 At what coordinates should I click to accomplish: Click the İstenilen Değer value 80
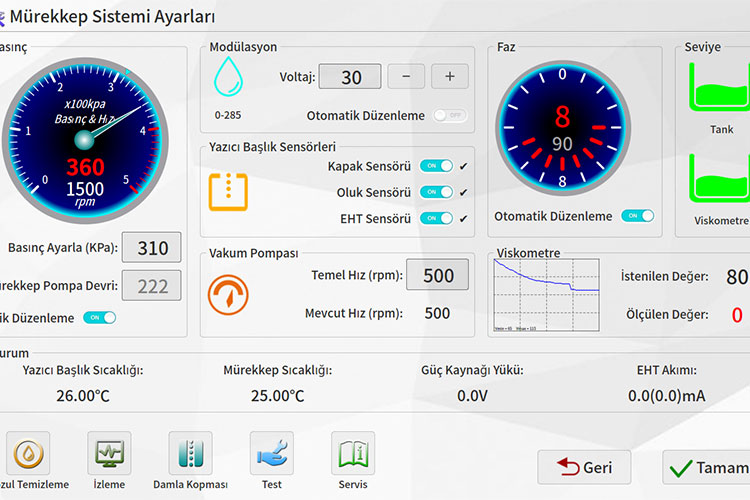(x=737, y=277)
